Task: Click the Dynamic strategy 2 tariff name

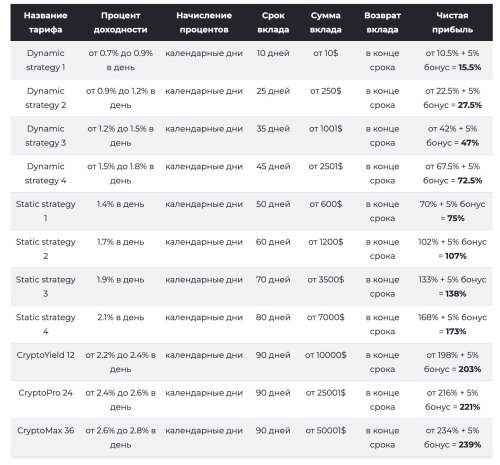Action: pos(45,98)
